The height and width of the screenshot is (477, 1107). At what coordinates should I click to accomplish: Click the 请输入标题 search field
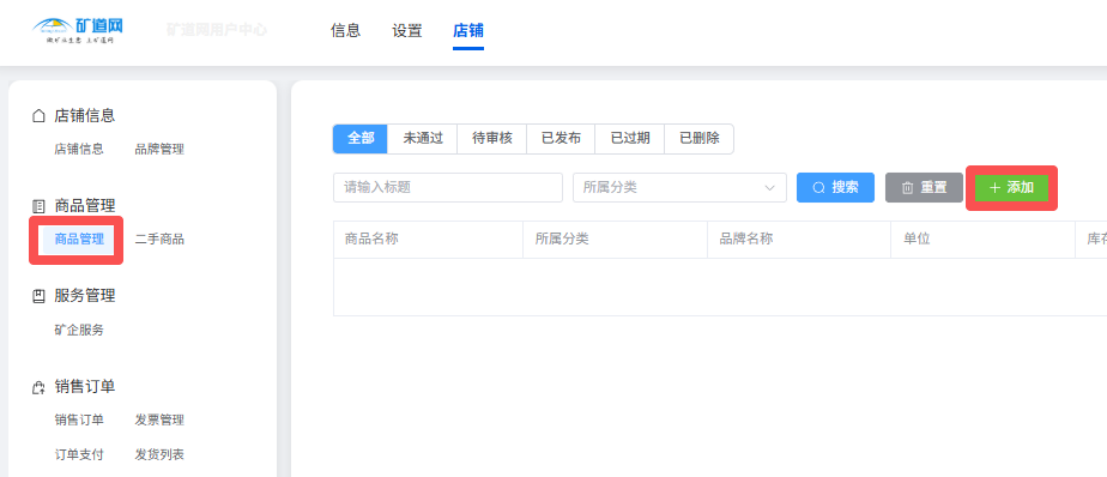(447, 188)
